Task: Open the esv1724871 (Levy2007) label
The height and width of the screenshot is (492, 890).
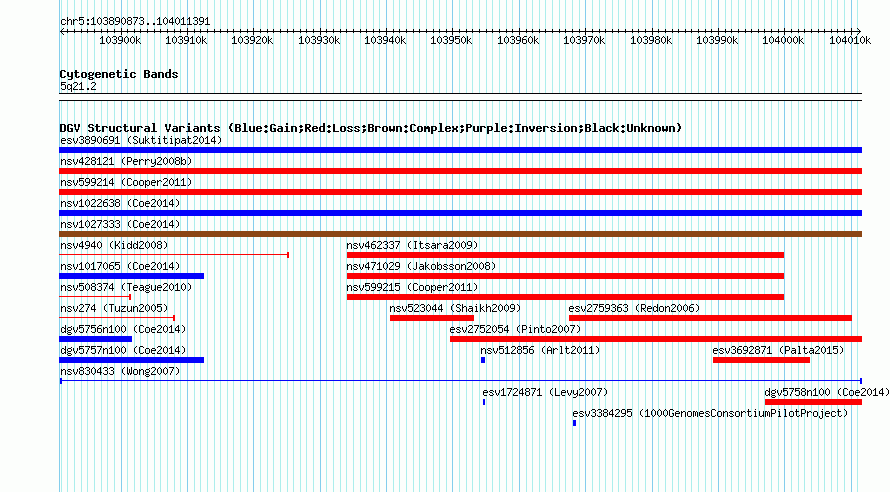Action: click(545, 392)
